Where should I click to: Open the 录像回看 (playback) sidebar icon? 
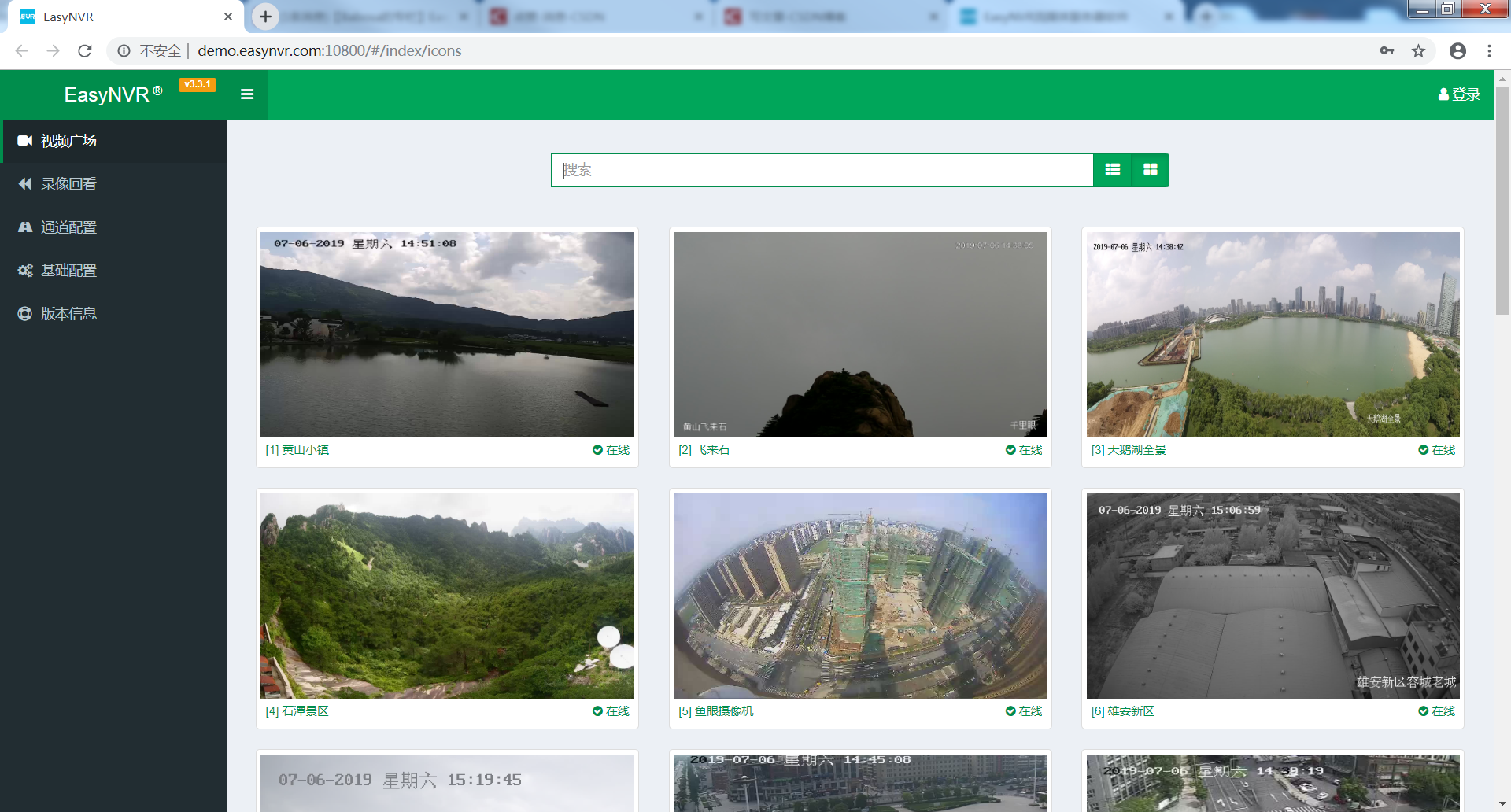pos(24,183)
